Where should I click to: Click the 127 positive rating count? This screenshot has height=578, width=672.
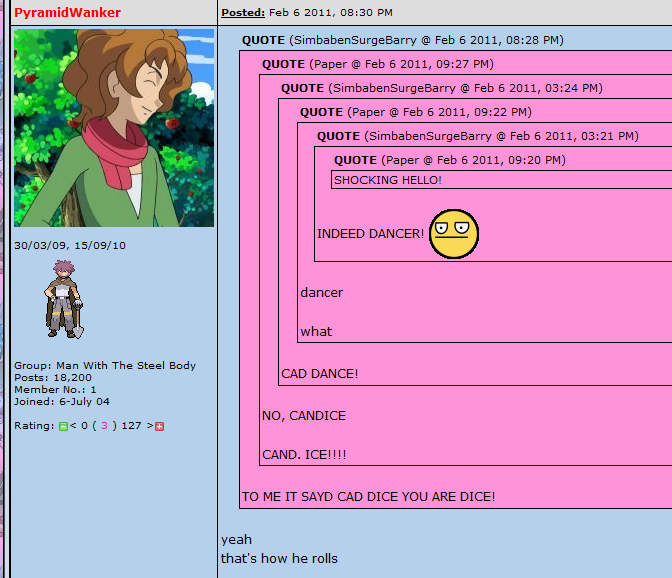click(x=131, y=425)
